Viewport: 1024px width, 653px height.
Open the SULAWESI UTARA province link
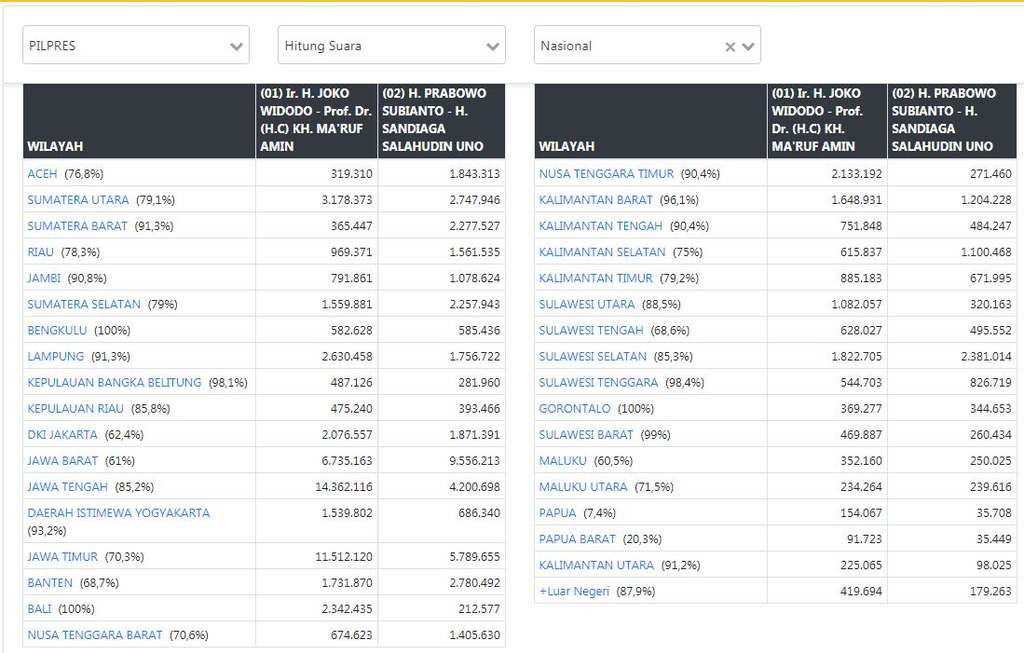click(586, 304)
